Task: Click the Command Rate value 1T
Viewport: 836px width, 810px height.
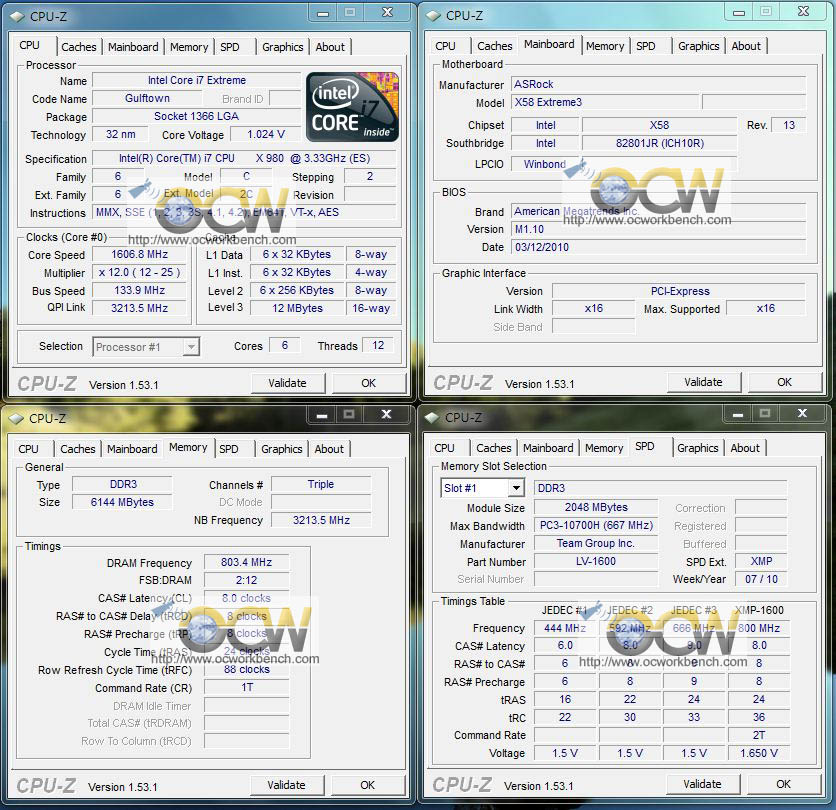Action: (246, 687)
